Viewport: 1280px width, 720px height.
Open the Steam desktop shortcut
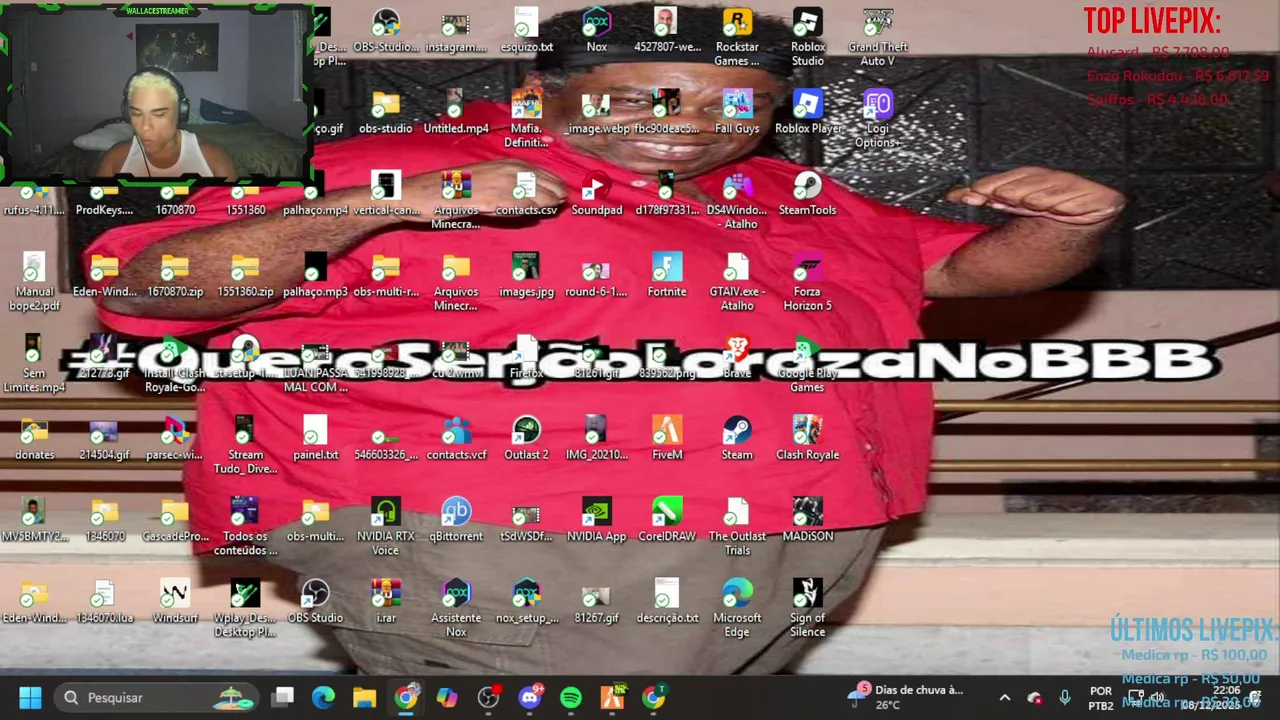pyautogui.click(x=737, y=439)
